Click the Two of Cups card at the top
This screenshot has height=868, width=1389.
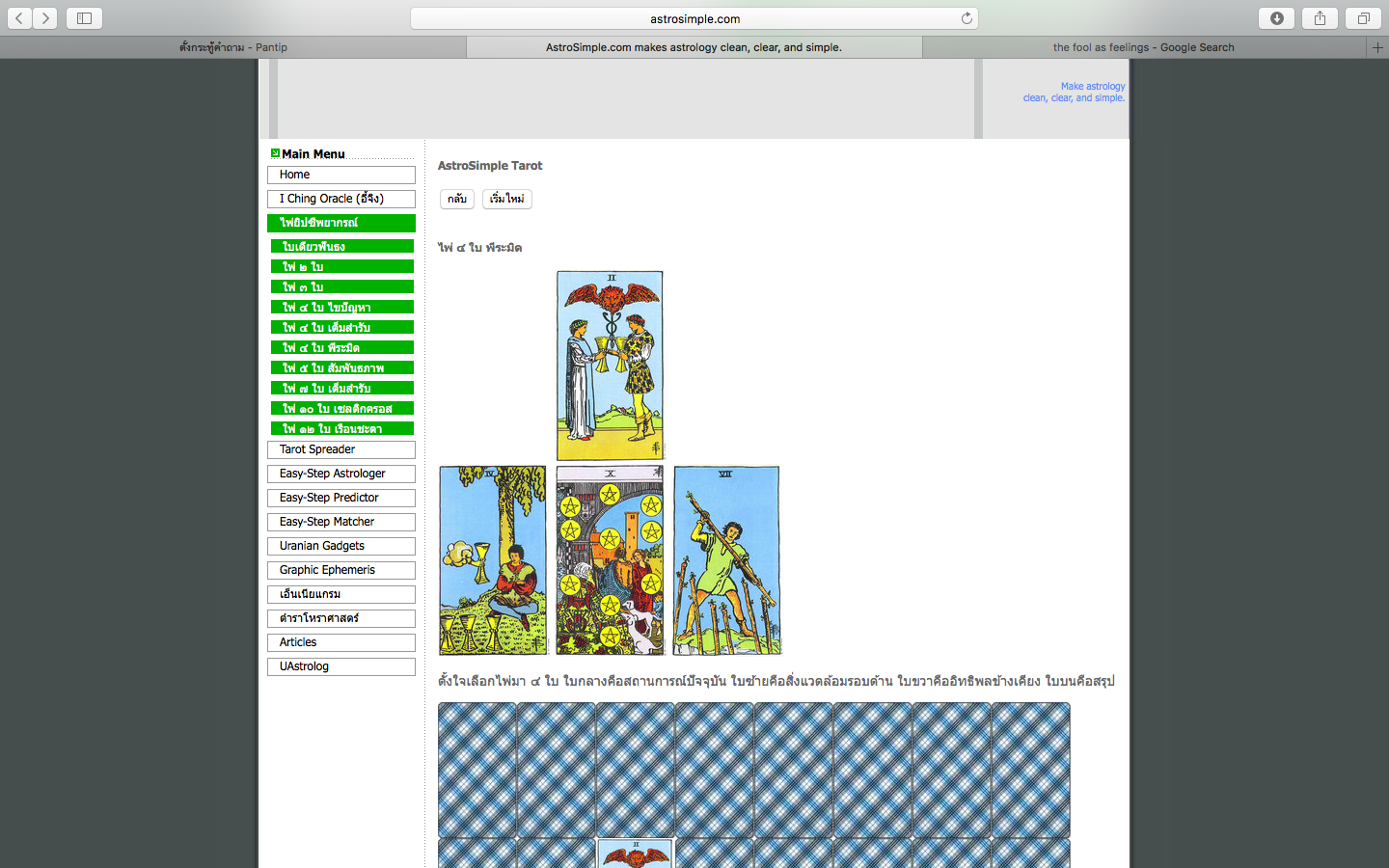pos(610,366)
